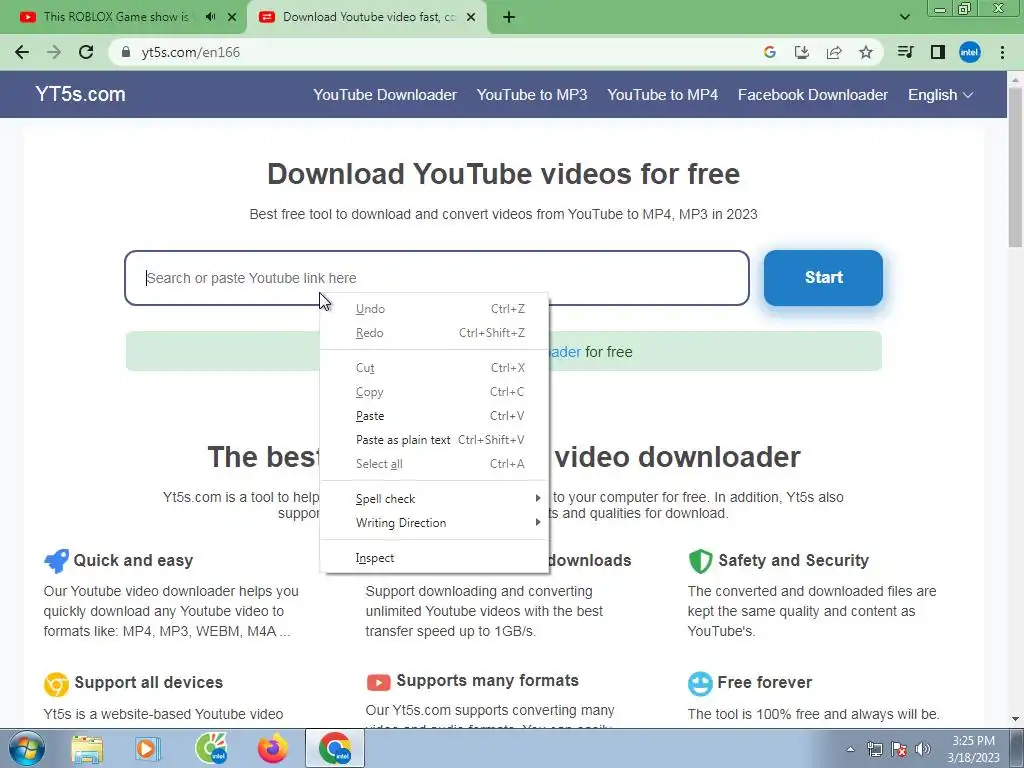Viewport: 1024px width, 768px height.
Task: Click the red YouTube Supports formats icon
Action: [378, 682]
